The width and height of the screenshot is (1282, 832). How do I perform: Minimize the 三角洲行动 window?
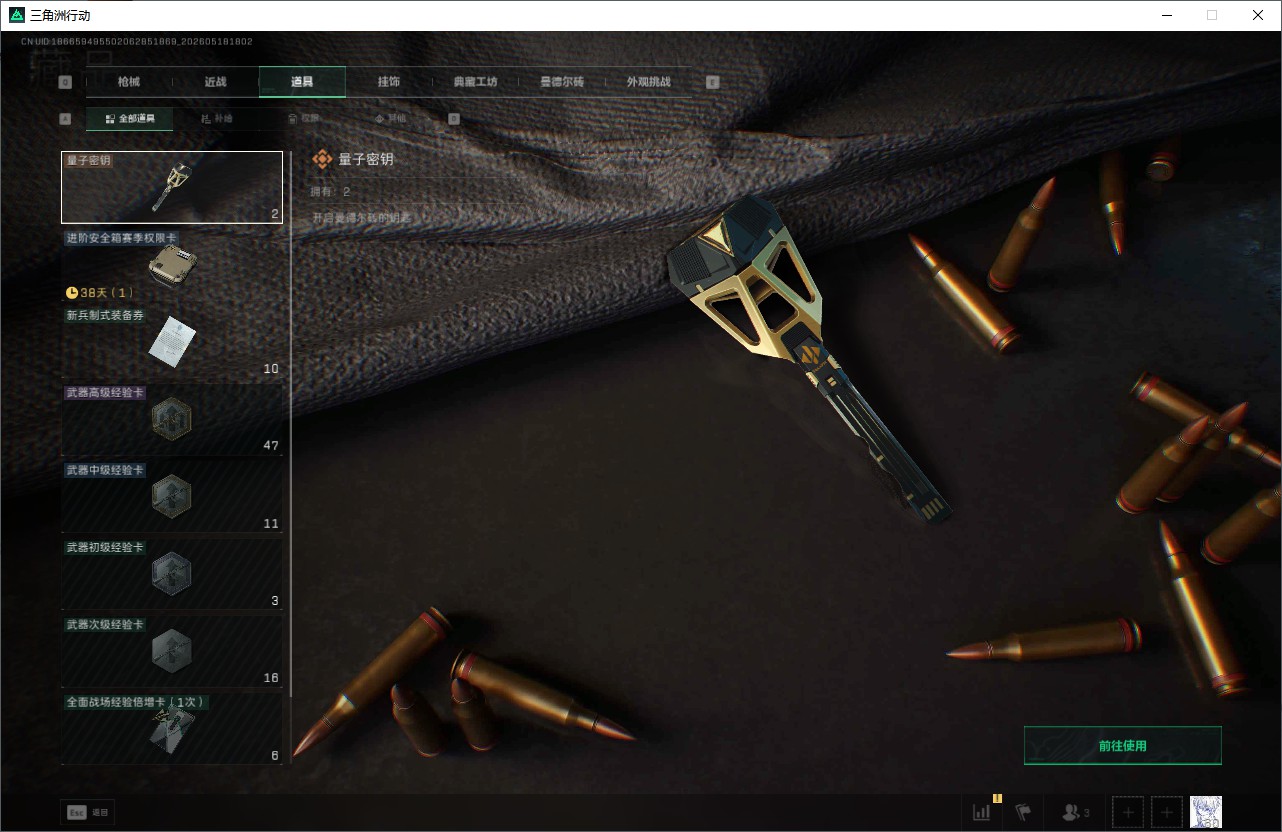click(x=1167, y=15)
